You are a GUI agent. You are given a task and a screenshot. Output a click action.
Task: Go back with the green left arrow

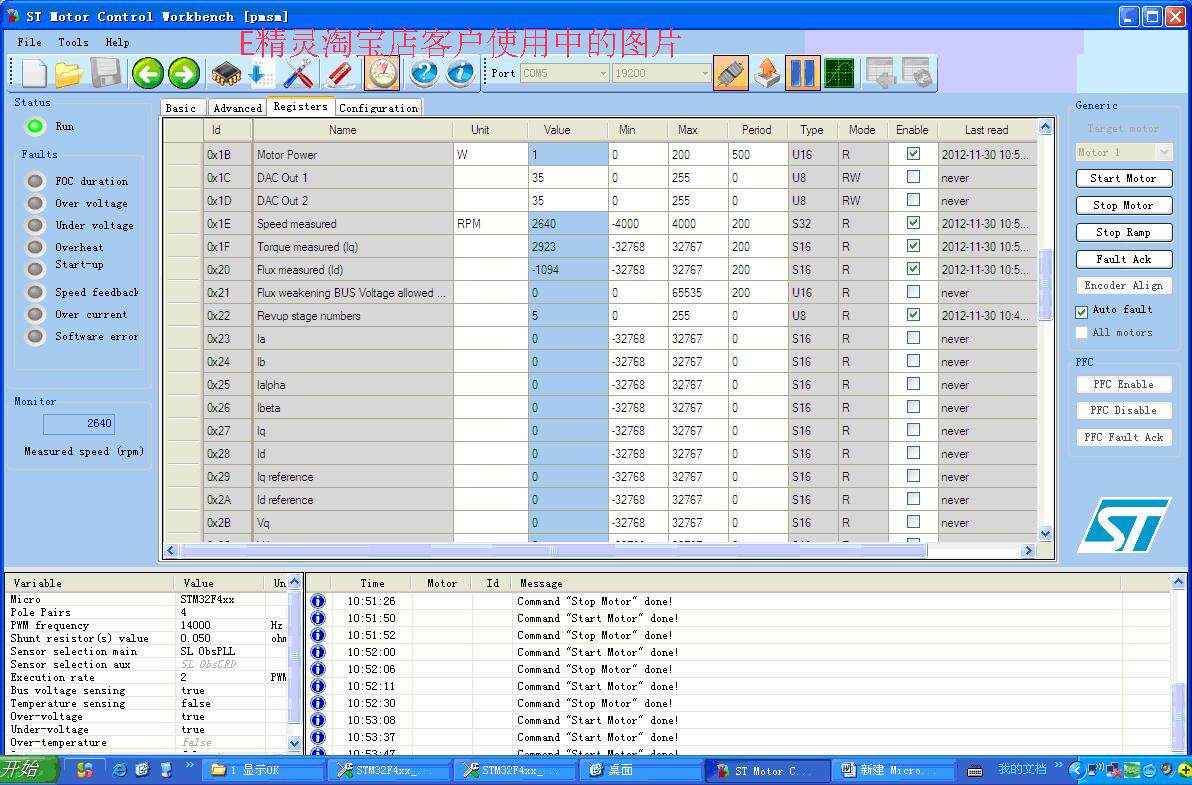[x=147, y=74]
